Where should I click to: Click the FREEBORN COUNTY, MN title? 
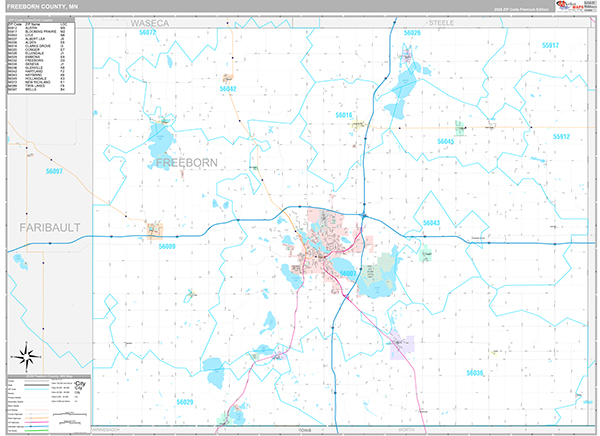coord(36,7)
